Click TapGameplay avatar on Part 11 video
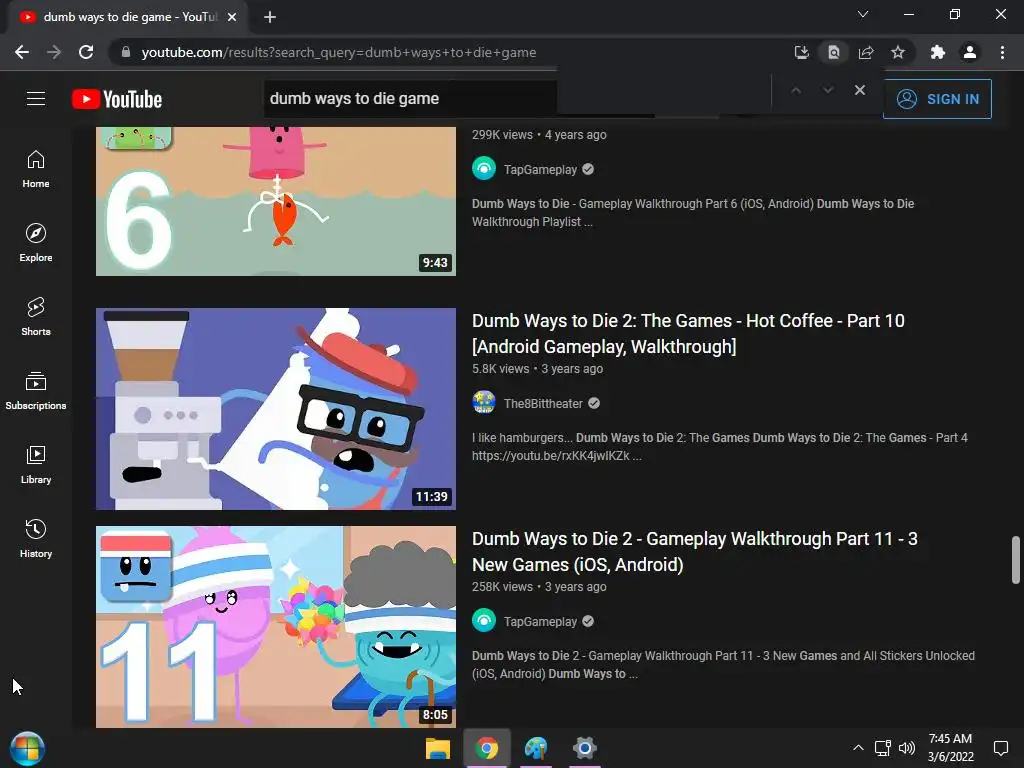 pos(484,620)
